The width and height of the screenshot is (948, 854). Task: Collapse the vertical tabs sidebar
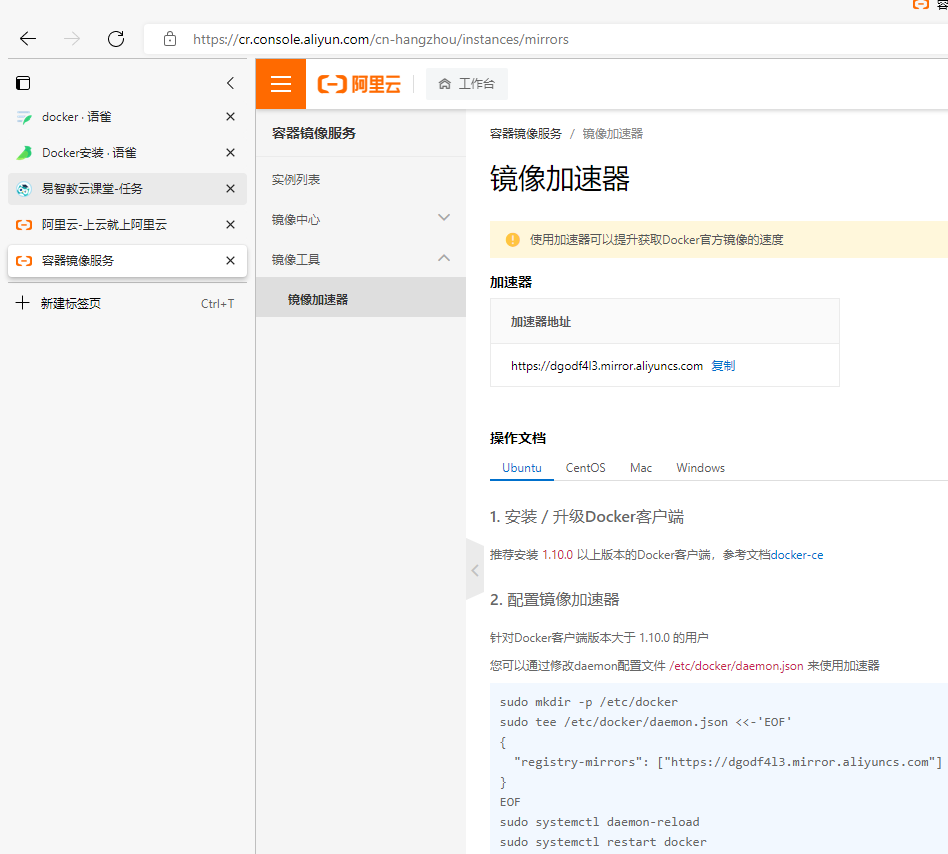coord(230,83)
